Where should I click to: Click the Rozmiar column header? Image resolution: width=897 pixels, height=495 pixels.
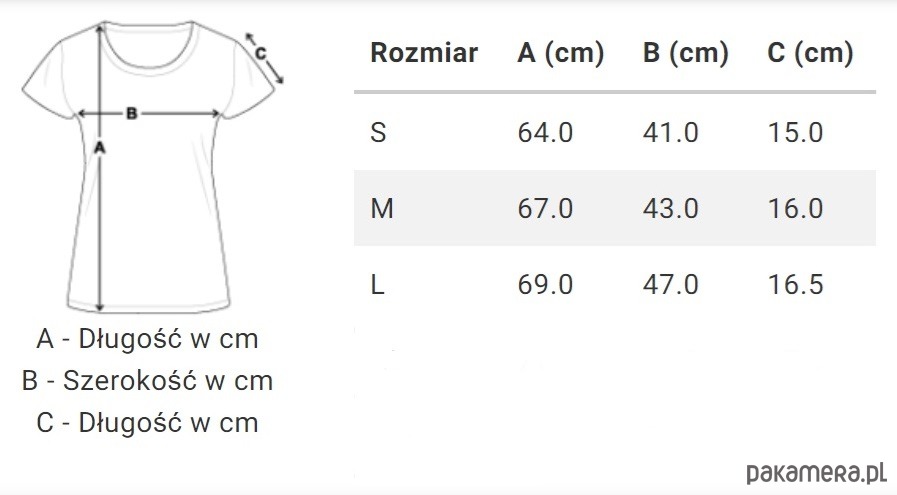(424, 53)
